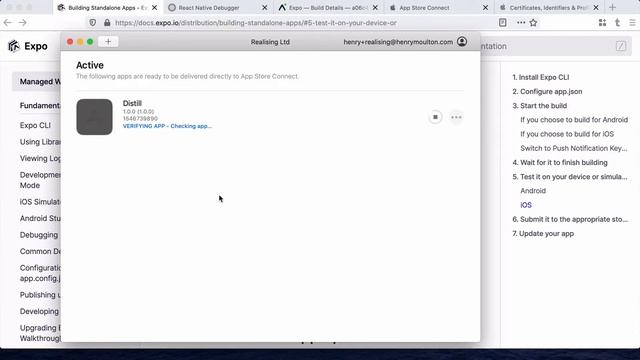This screenshot has width=640, height=360.
Task: Select the iOS subsection link
Action: pyautogui.click(x=526, y=205)
